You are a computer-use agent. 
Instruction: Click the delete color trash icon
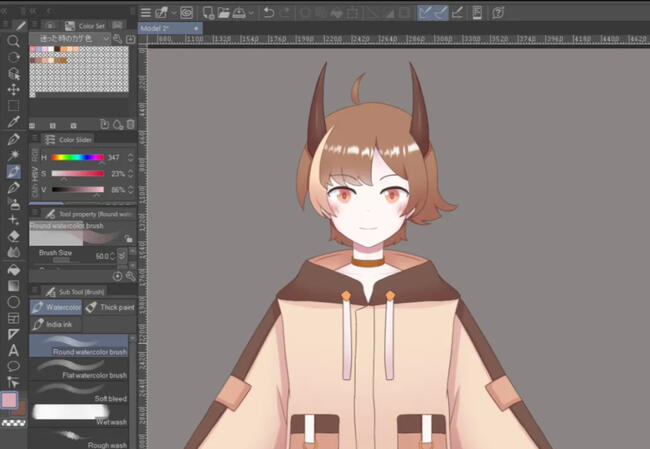130,124
